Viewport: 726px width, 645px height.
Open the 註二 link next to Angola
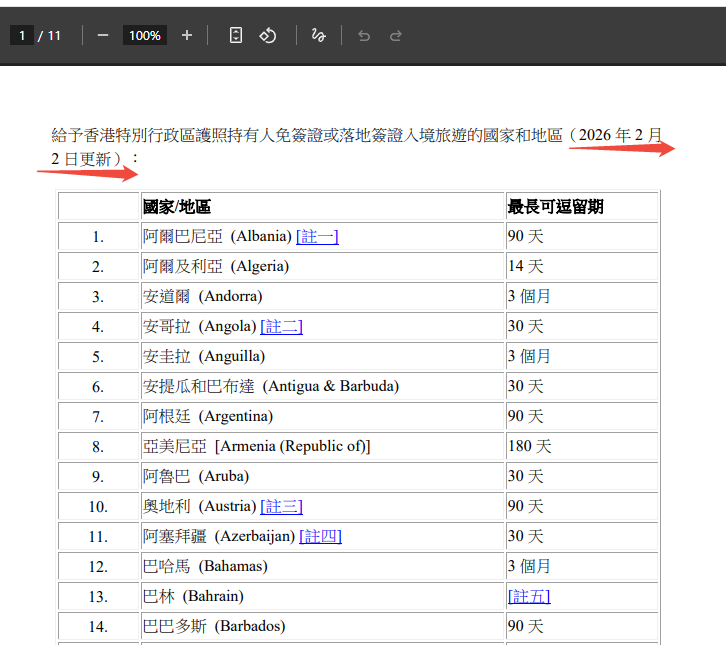point(281,326)
